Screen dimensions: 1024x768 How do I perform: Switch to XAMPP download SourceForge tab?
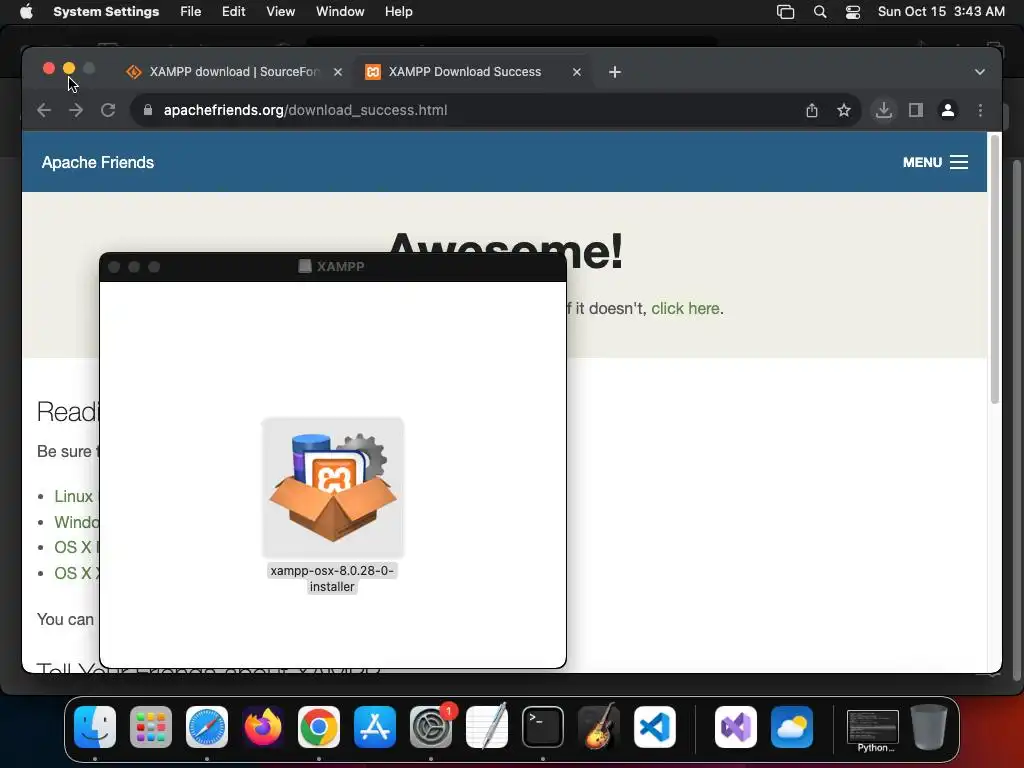pos(234,72)
